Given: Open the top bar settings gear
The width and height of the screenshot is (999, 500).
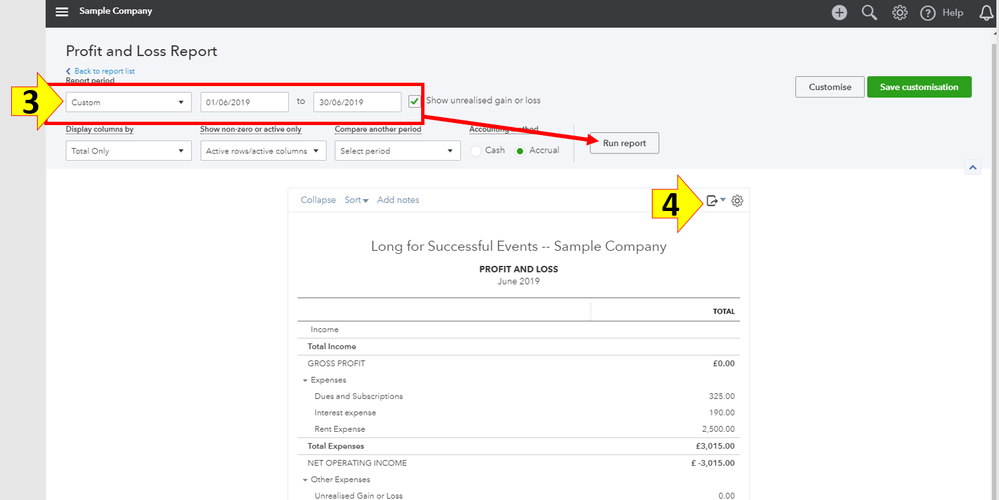Looking at the screenshot, I should [899, 12].
